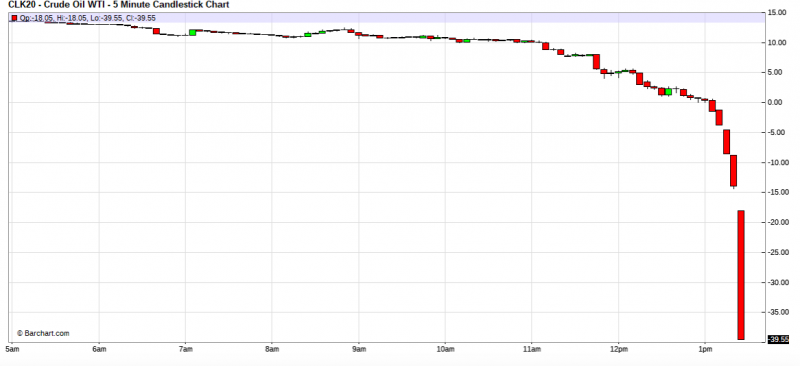
Task: Click the tall red candle before 12pm
Action: (596, 61)
